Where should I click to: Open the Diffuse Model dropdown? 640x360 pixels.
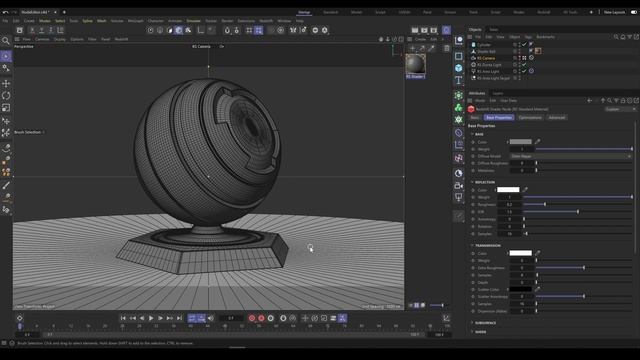tap(571, 156)
